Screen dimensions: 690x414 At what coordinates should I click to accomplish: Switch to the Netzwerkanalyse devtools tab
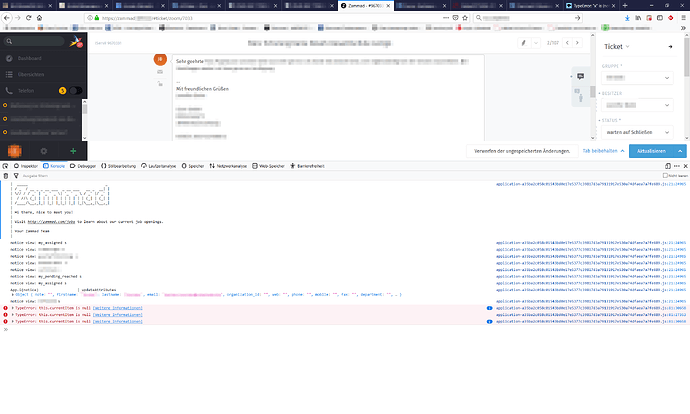pyautogui.click(x=228, y=166)
